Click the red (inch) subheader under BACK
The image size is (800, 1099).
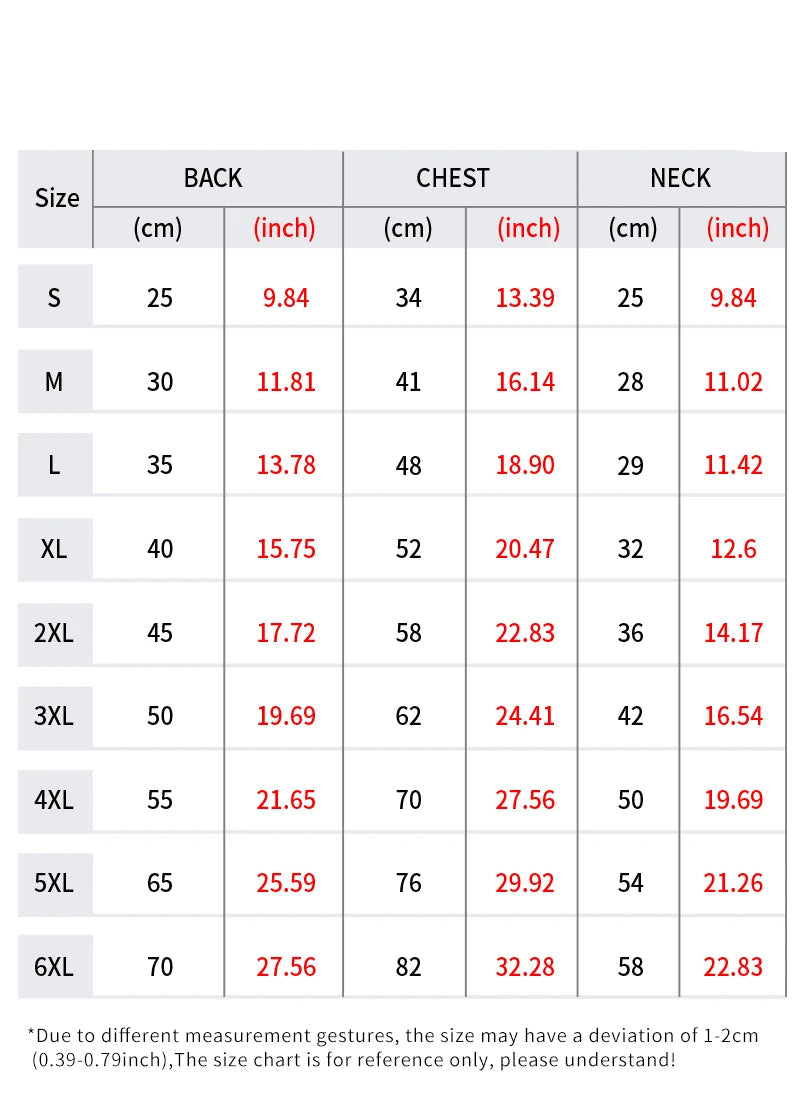click(284, 228)
